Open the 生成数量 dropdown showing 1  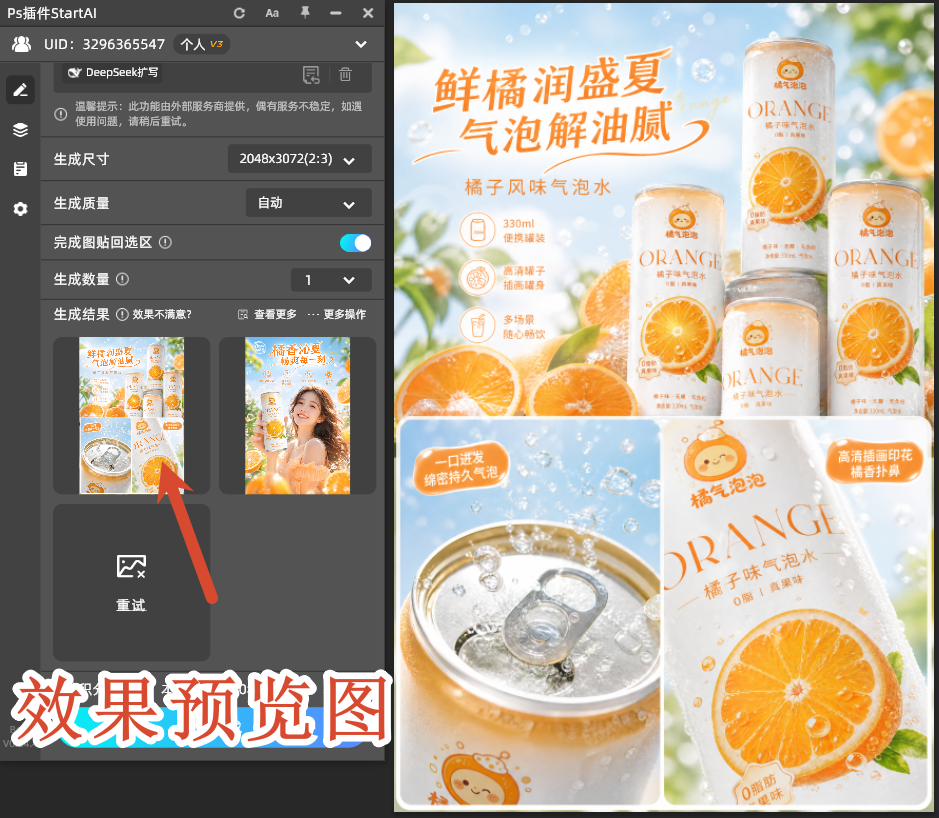(331, 280)
